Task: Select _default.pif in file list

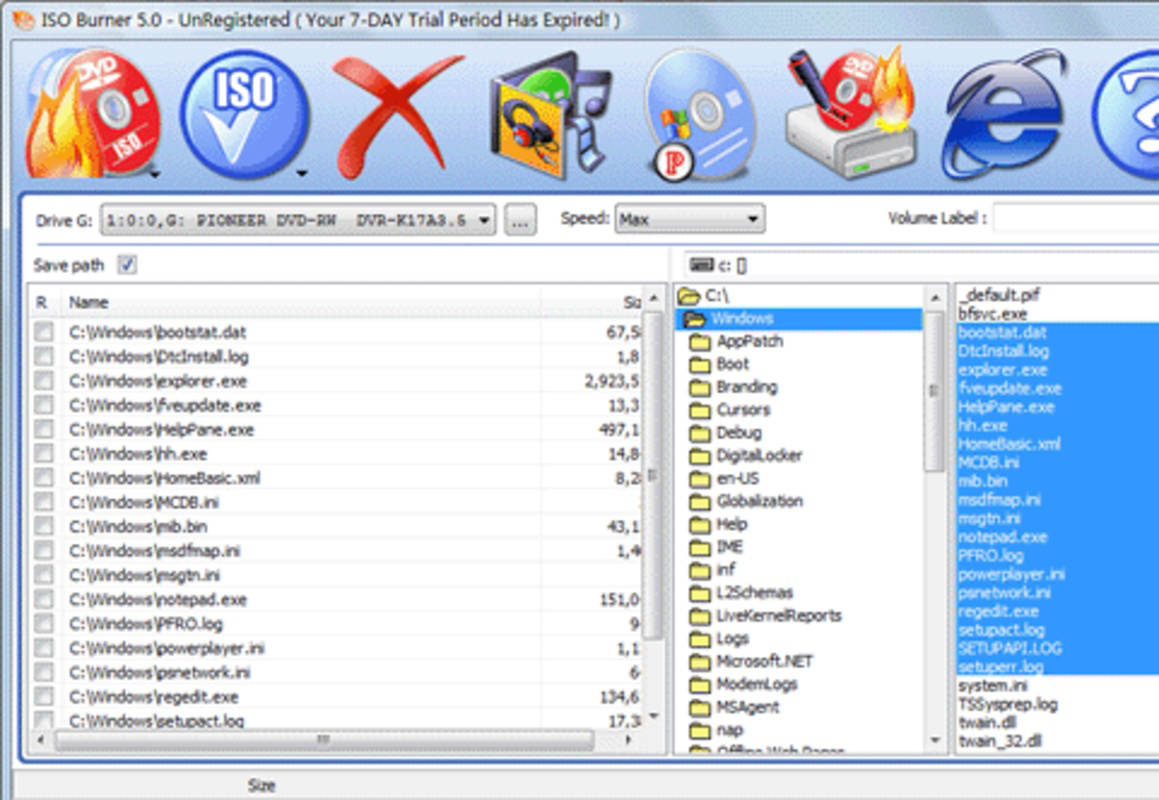Action: [x=999, y=295]
